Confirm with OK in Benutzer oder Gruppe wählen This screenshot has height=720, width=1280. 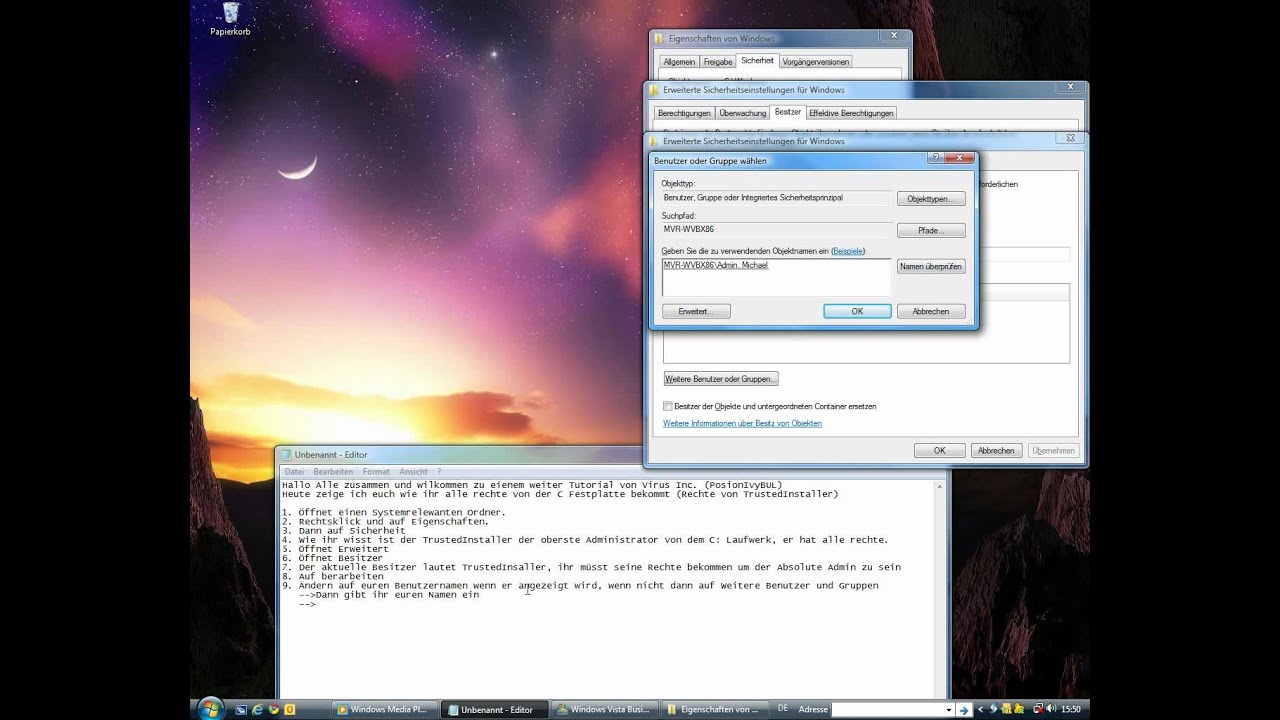coord(857,312)
